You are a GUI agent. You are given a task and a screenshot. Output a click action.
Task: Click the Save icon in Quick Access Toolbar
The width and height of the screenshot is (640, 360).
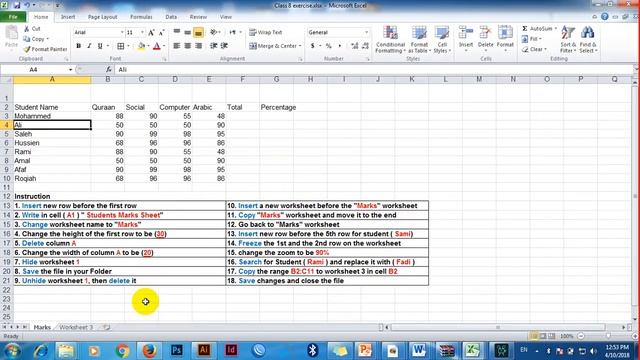coord(17,5)
